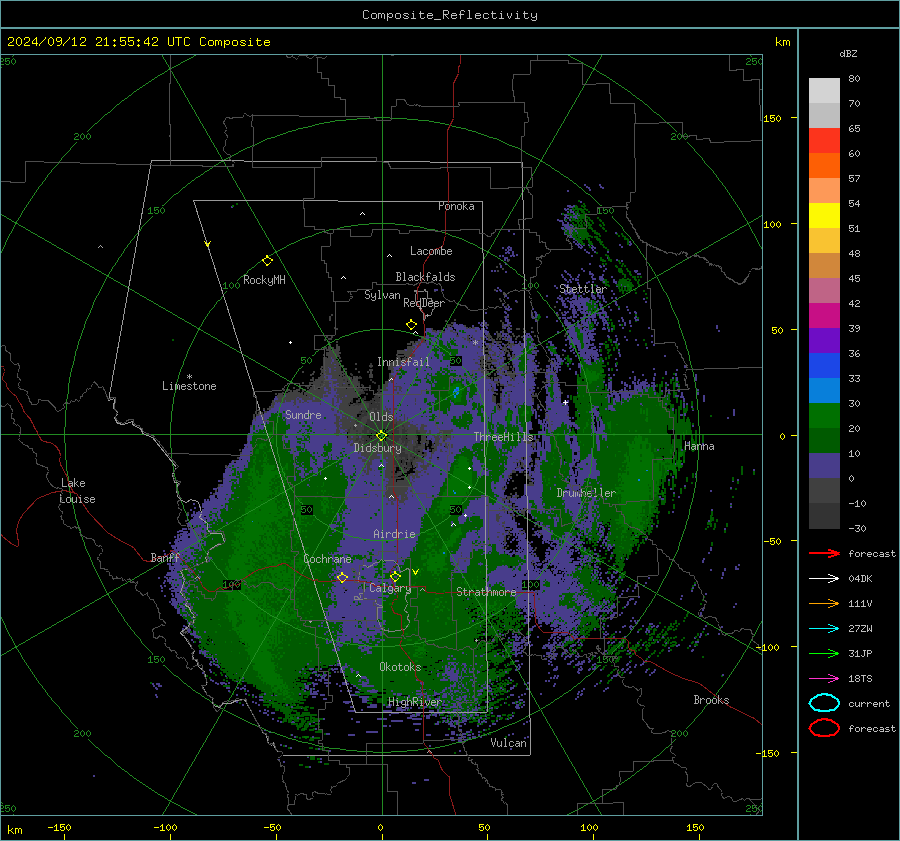Click the Lake Louise label
The width and height of the screenshot is (900, 841).
(x=78, y=491)
